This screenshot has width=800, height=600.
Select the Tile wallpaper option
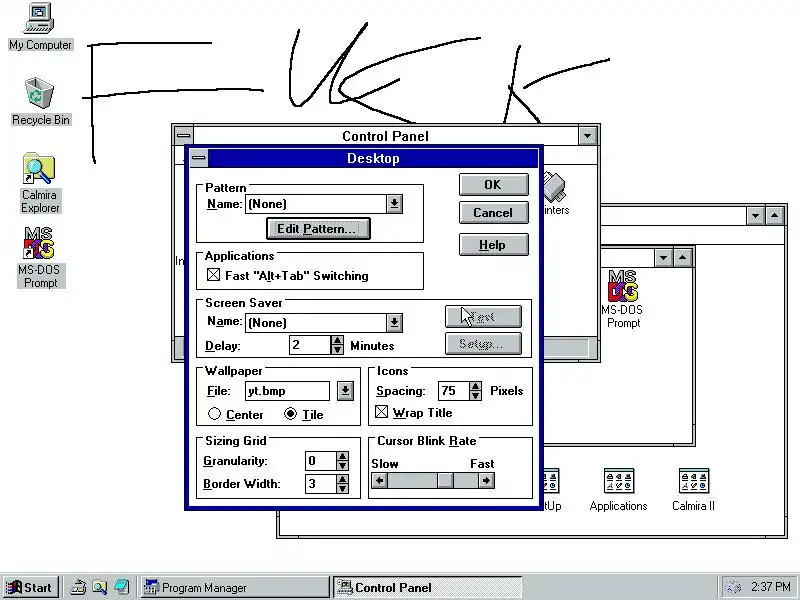[x=290, y=414]
